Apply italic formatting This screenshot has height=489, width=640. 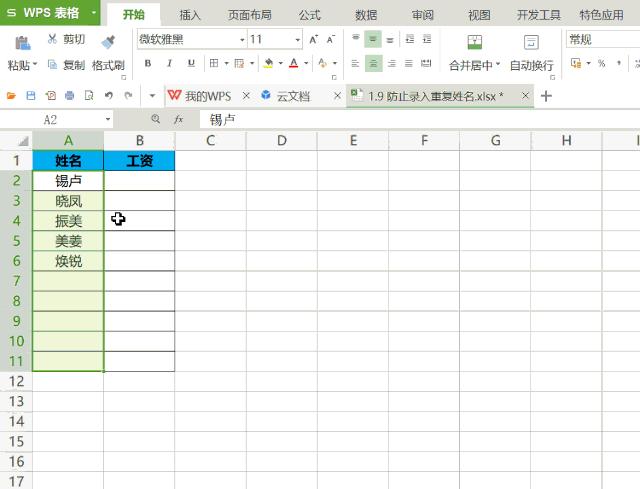tap(169, 63)
